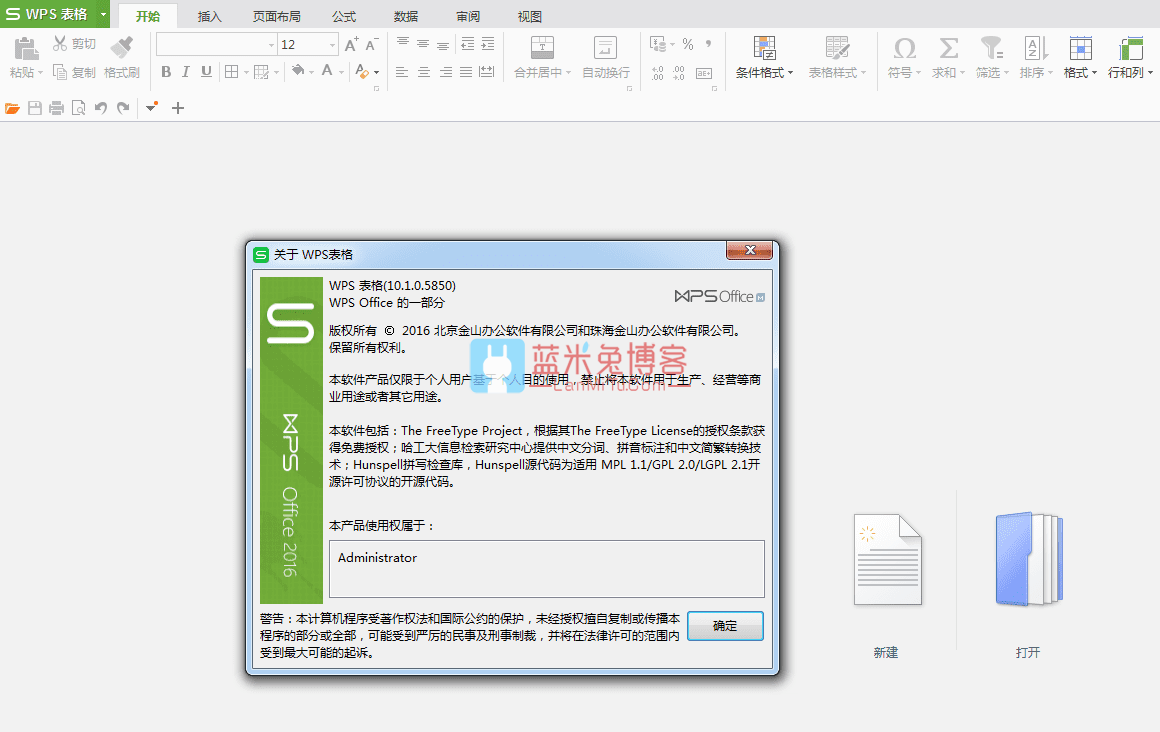
Task: Click the redo arrow icon
Action: point(123,108)
